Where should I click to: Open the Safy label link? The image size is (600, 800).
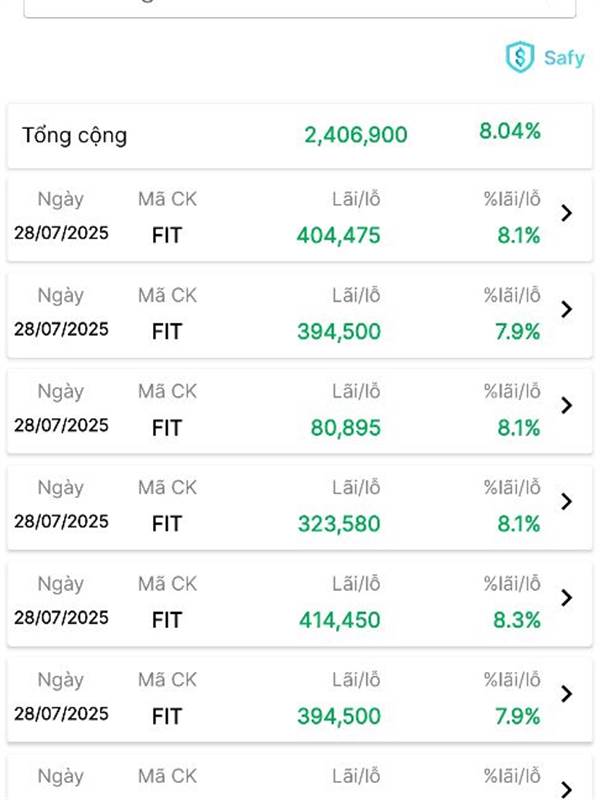[x=564, y=58]
